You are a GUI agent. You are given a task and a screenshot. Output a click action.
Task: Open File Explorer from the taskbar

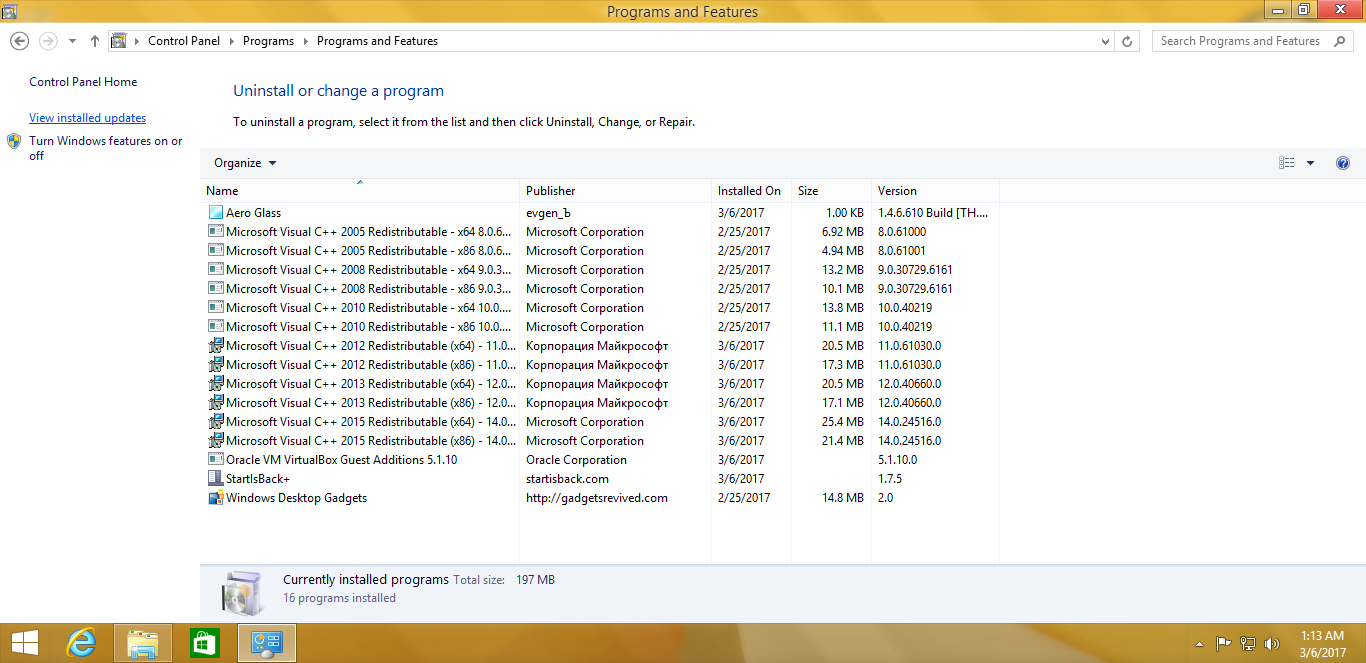[143, 643]
